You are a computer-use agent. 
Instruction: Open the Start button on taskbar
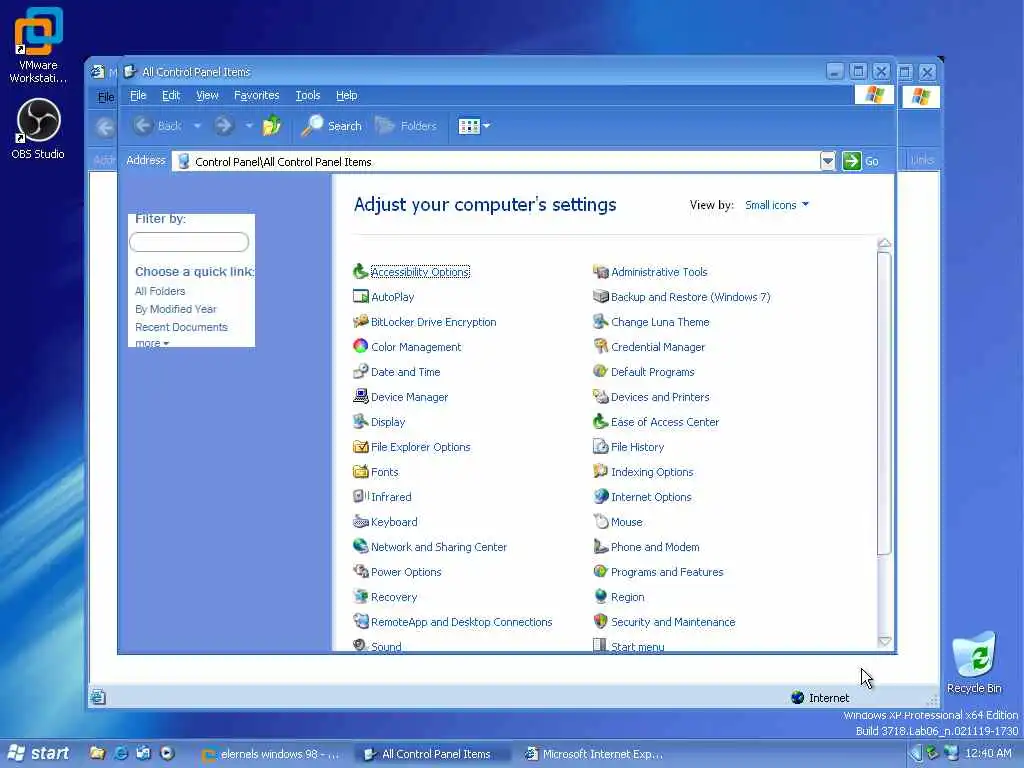(x=39, y=754)
